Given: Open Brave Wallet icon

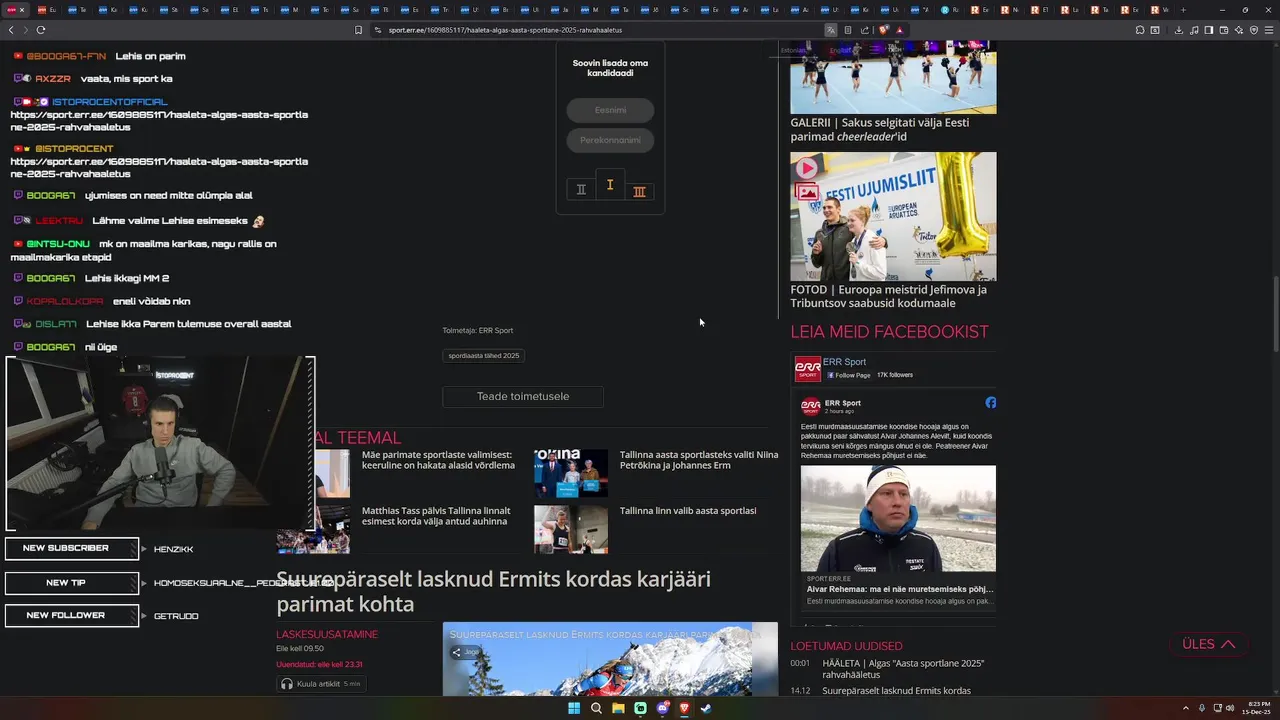Looking at the screenshot, I should (x=1224, y=30).
